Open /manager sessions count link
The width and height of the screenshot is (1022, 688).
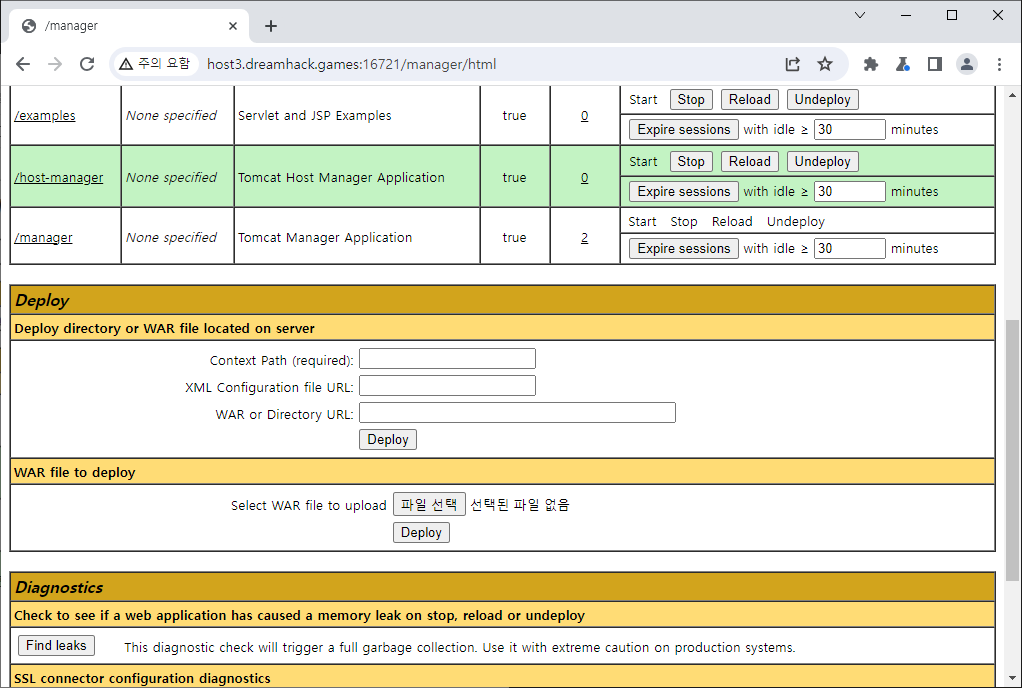(584, 238)
